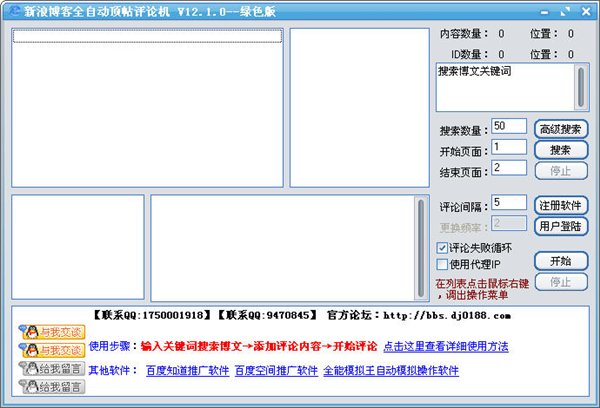Viewport: 600px width, 408px height.
Task: Click the 结束页面 input field
Action: click(x=509, y=168)
